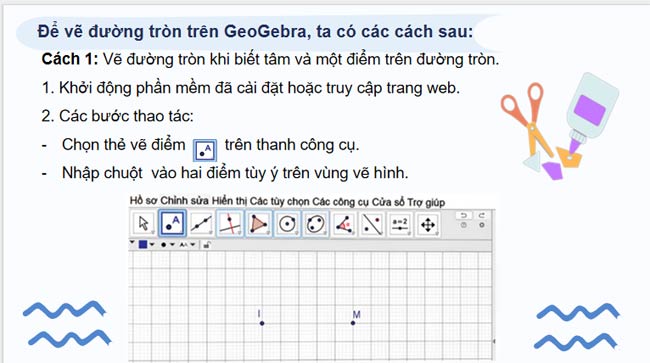Select the Polygon tool
This screenshot has width=650, height=363.
tap(258, 224)
